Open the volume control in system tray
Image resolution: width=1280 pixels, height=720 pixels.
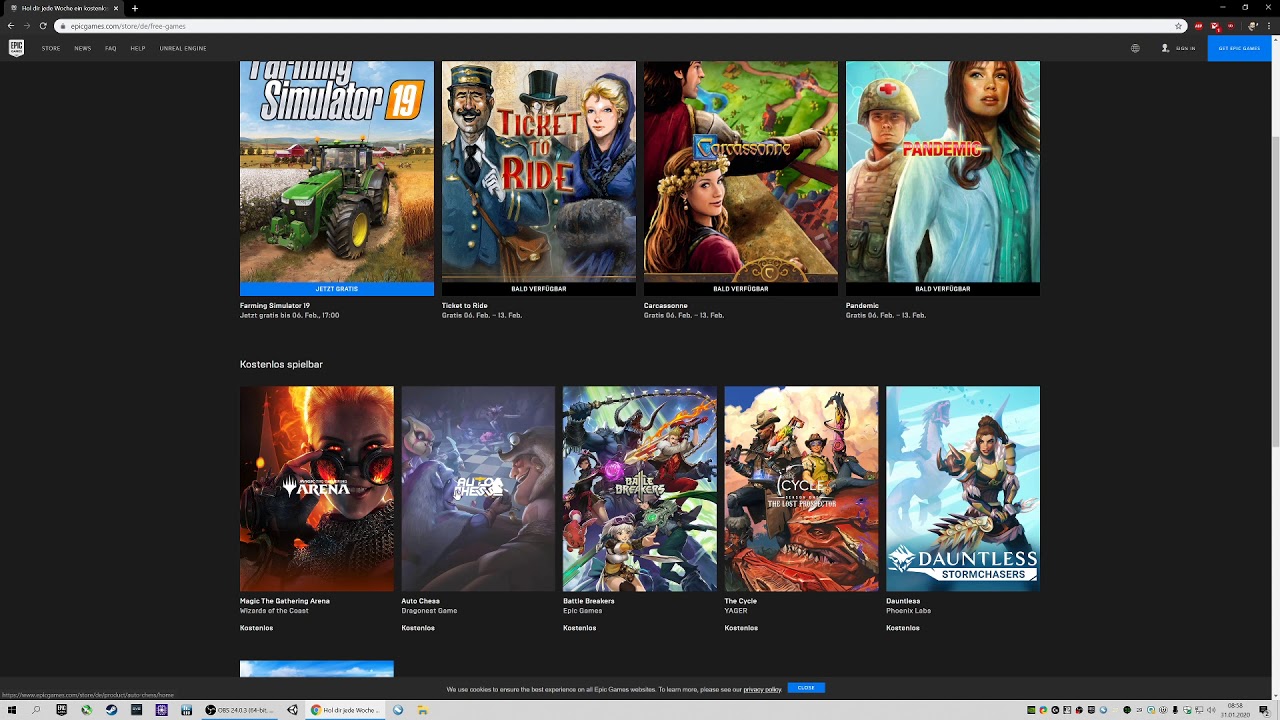[x=1211, y=710]
